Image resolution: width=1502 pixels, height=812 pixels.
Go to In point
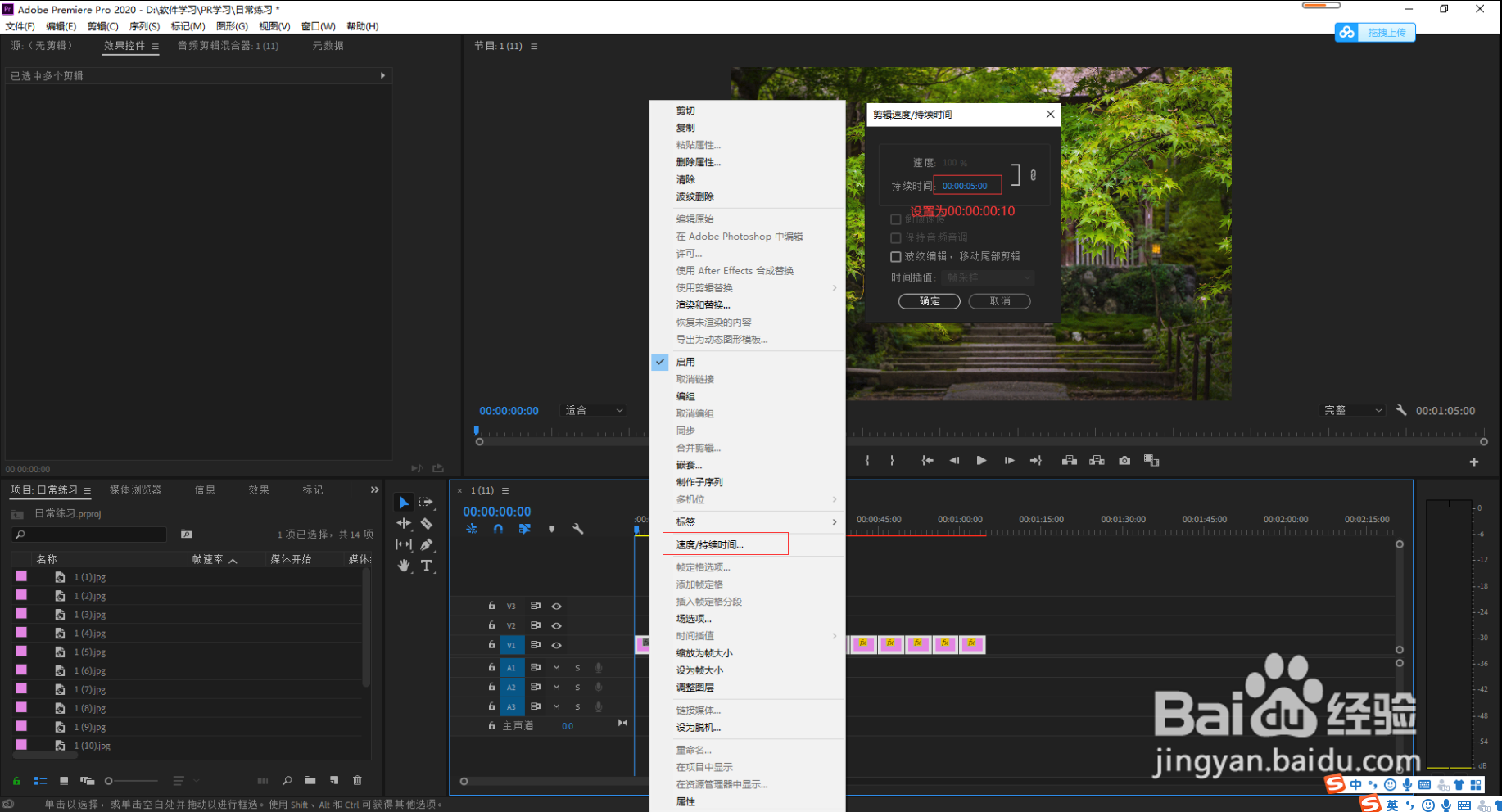[927, 461]
